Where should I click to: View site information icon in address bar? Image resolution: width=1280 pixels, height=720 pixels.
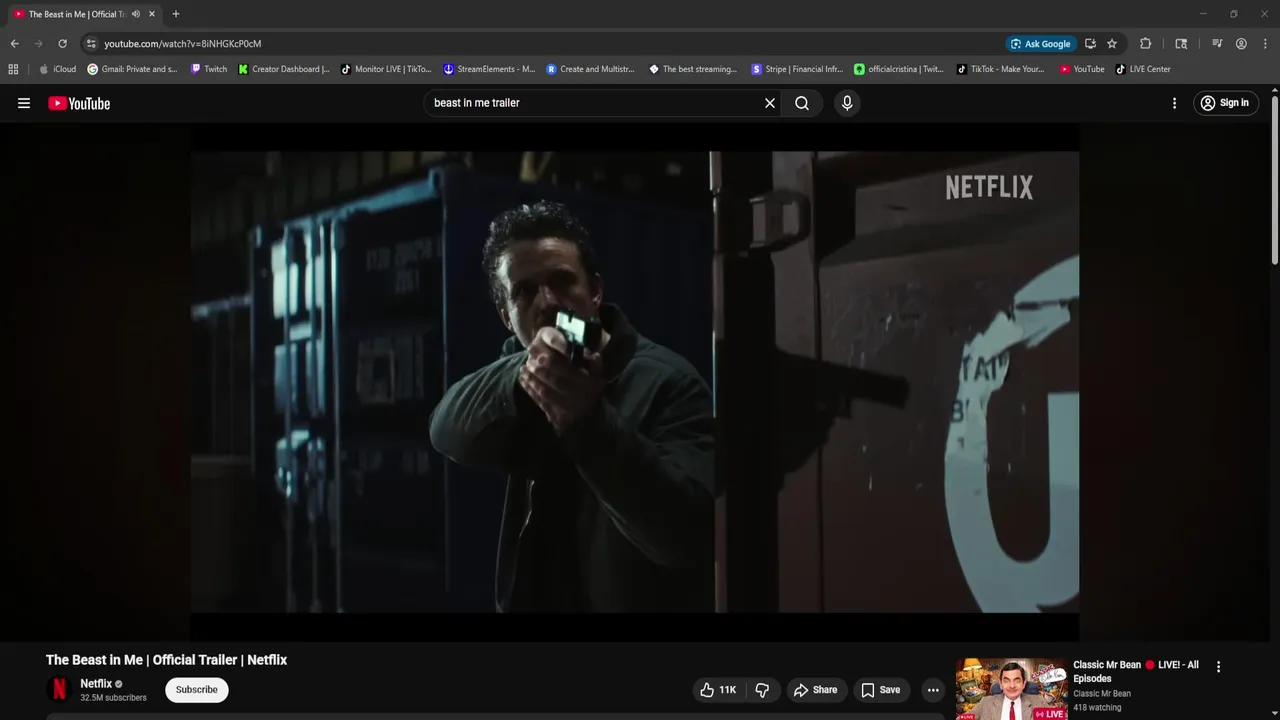pyautogui.click(x=91, y=44)
